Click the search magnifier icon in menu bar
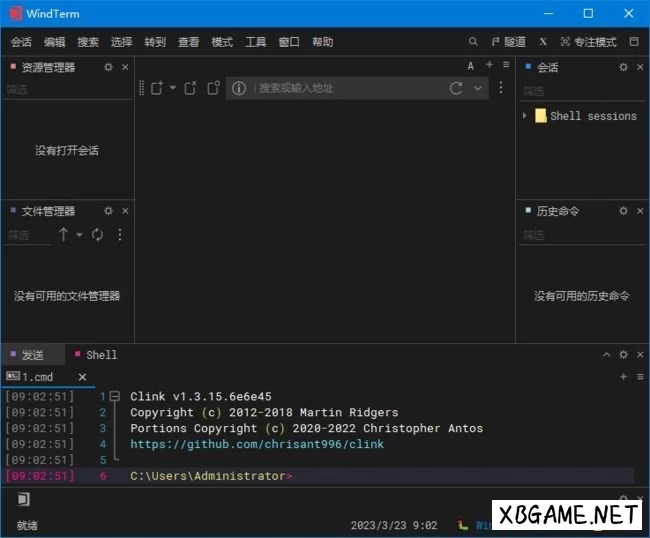 [473, 42]
